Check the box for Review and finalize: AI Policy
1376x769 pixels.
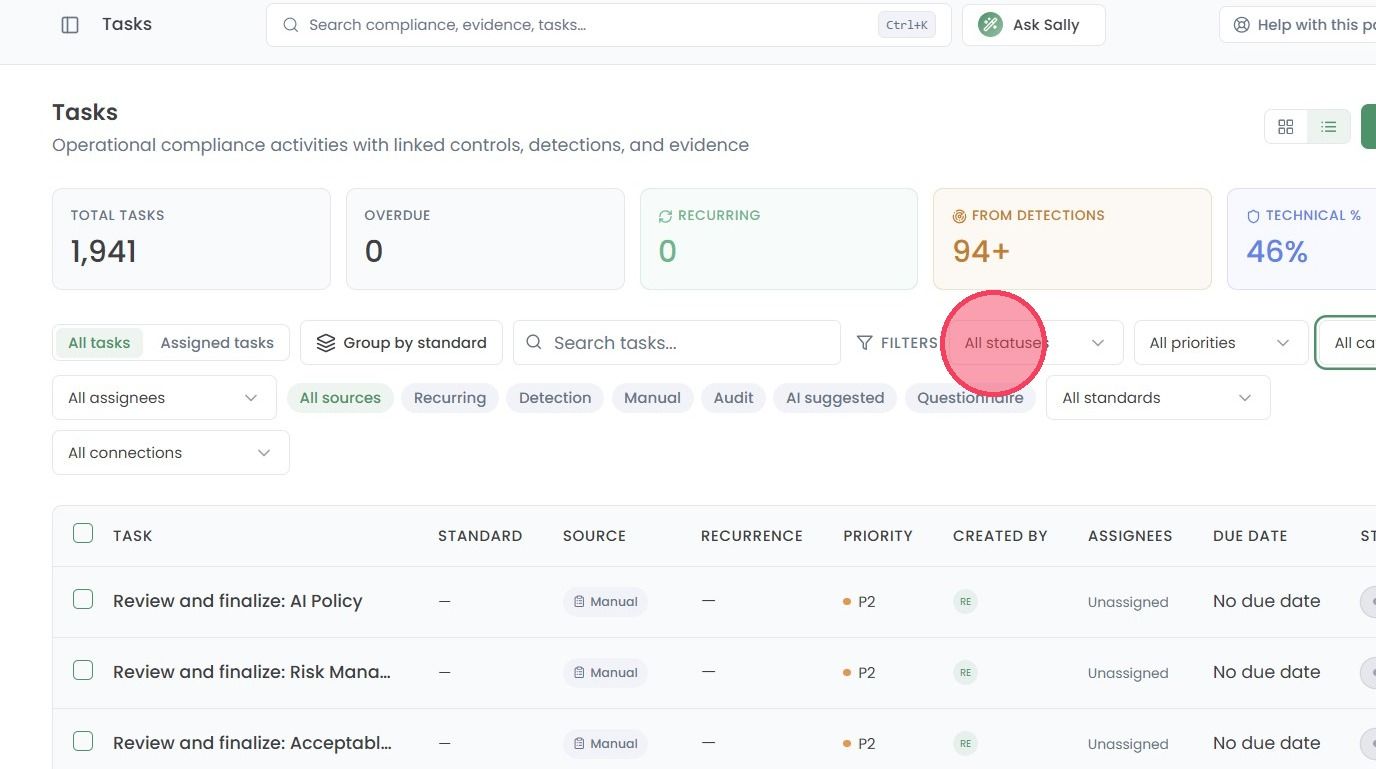(83, 600)
